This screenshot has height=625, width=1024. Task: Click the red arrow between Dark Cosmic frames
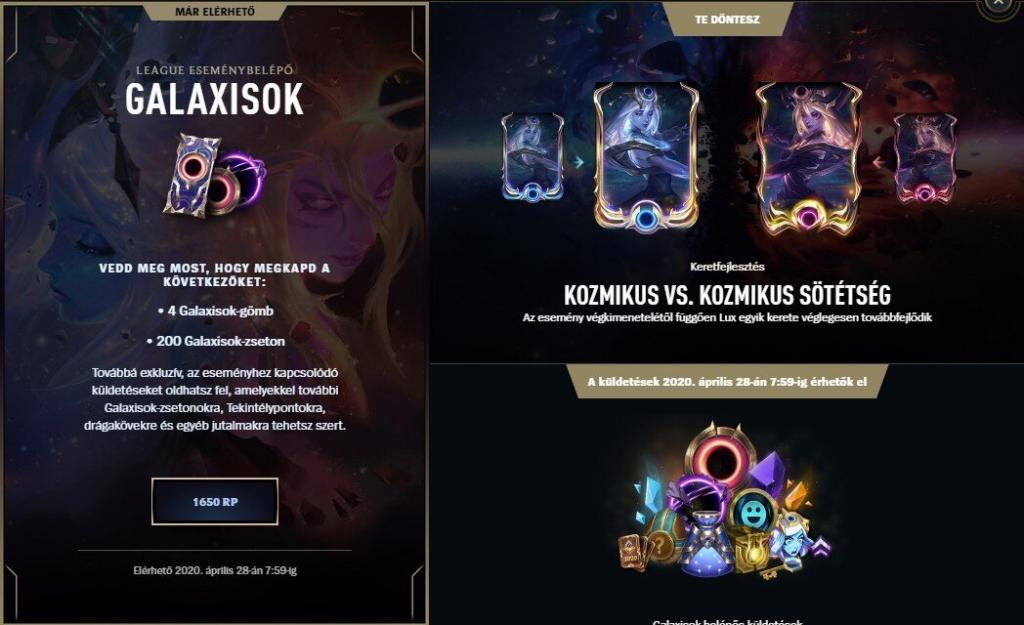pos(878,161)
